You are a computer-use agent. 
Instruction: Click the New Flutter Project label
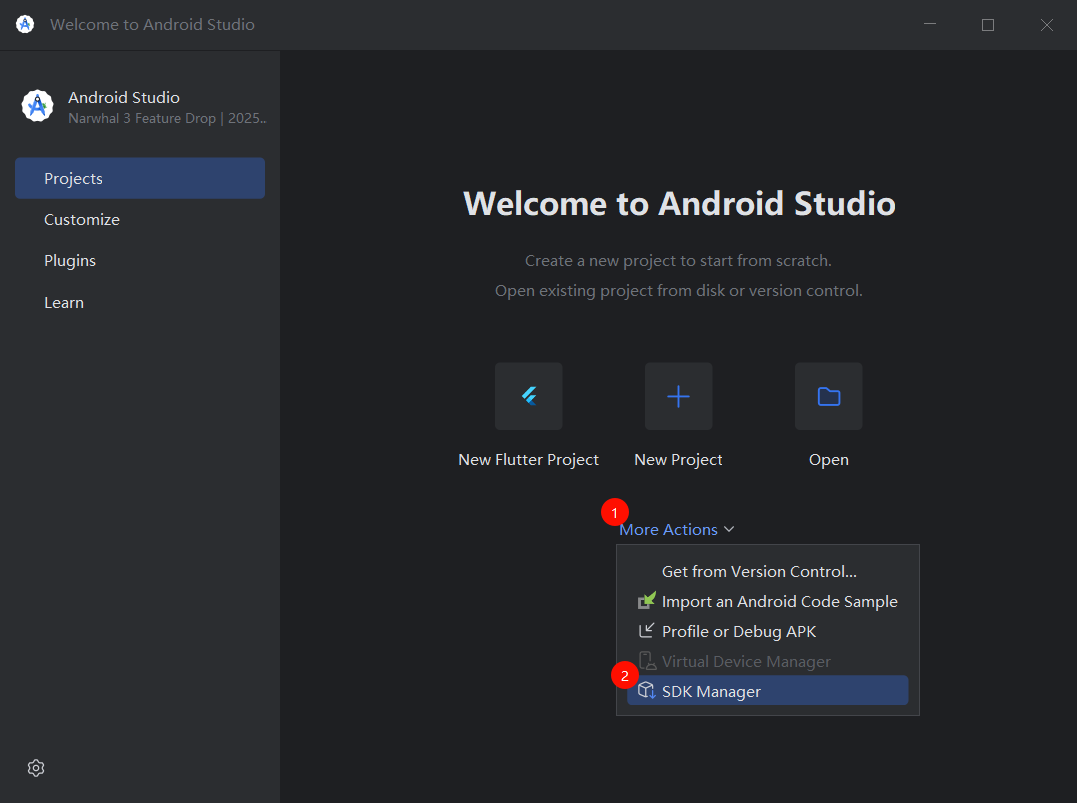coord(528,460)
